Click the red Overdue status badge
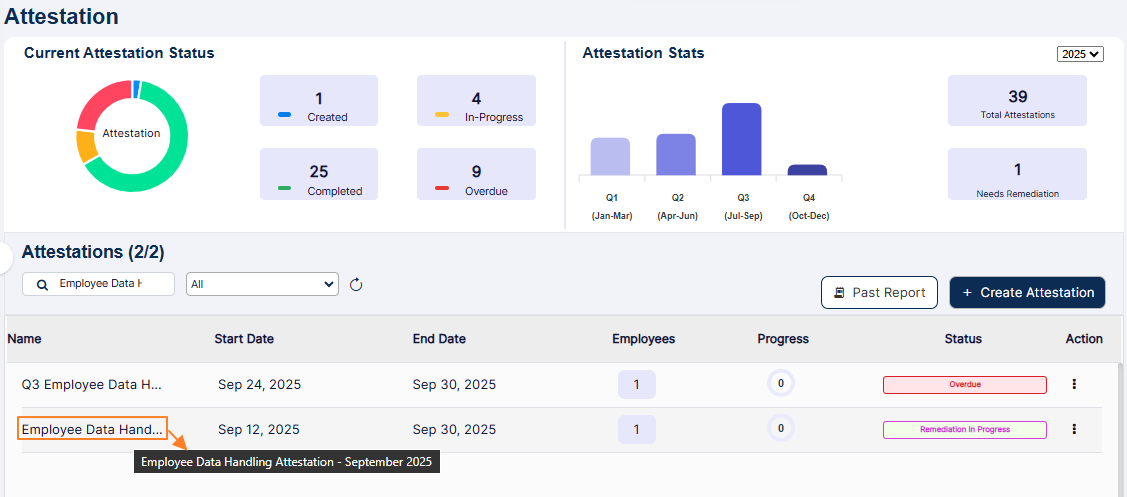The image size is (1127, 497). coord(964,384)
